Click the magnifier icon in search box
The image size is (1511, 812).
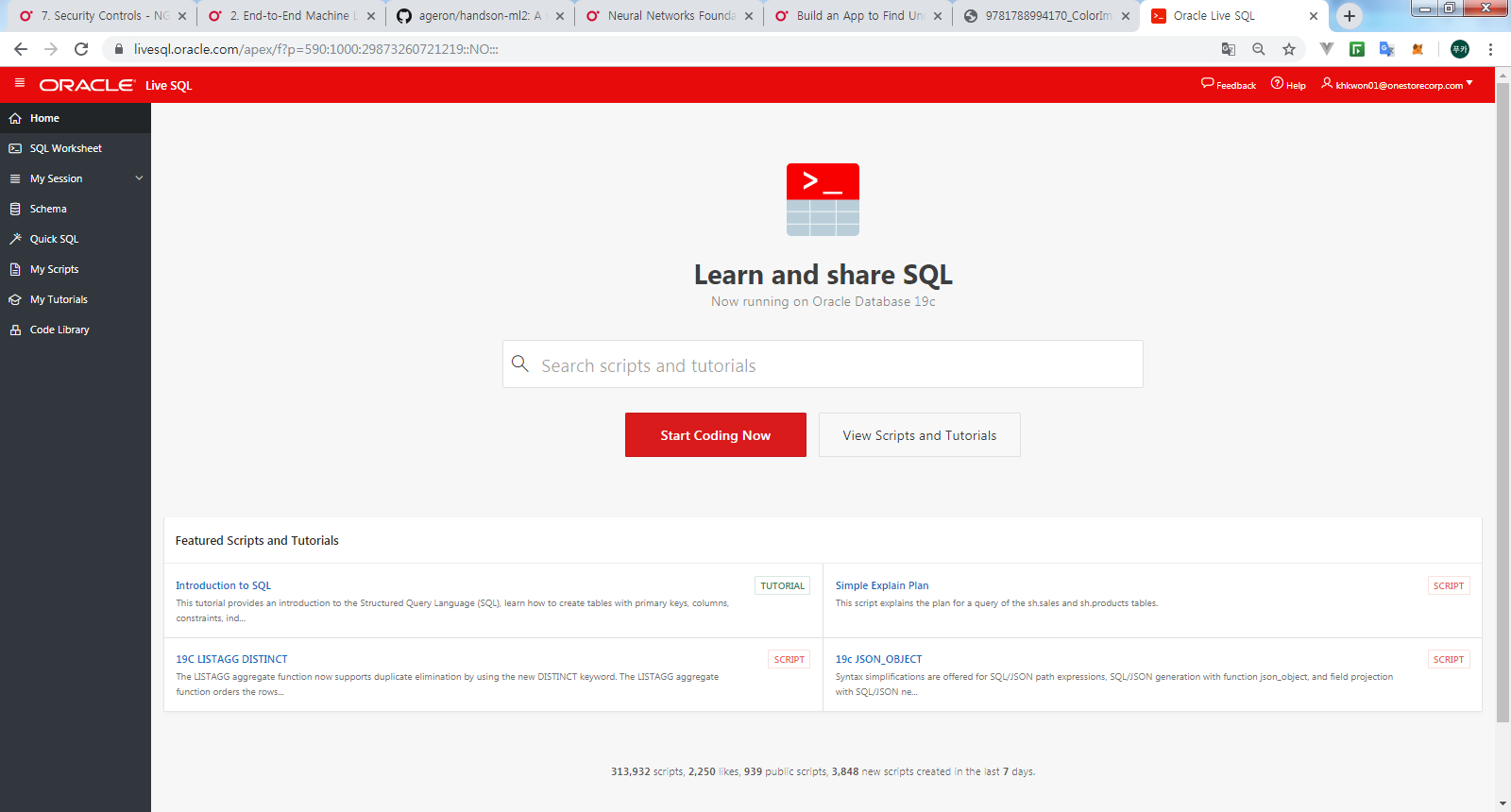[x=519, y=364]
